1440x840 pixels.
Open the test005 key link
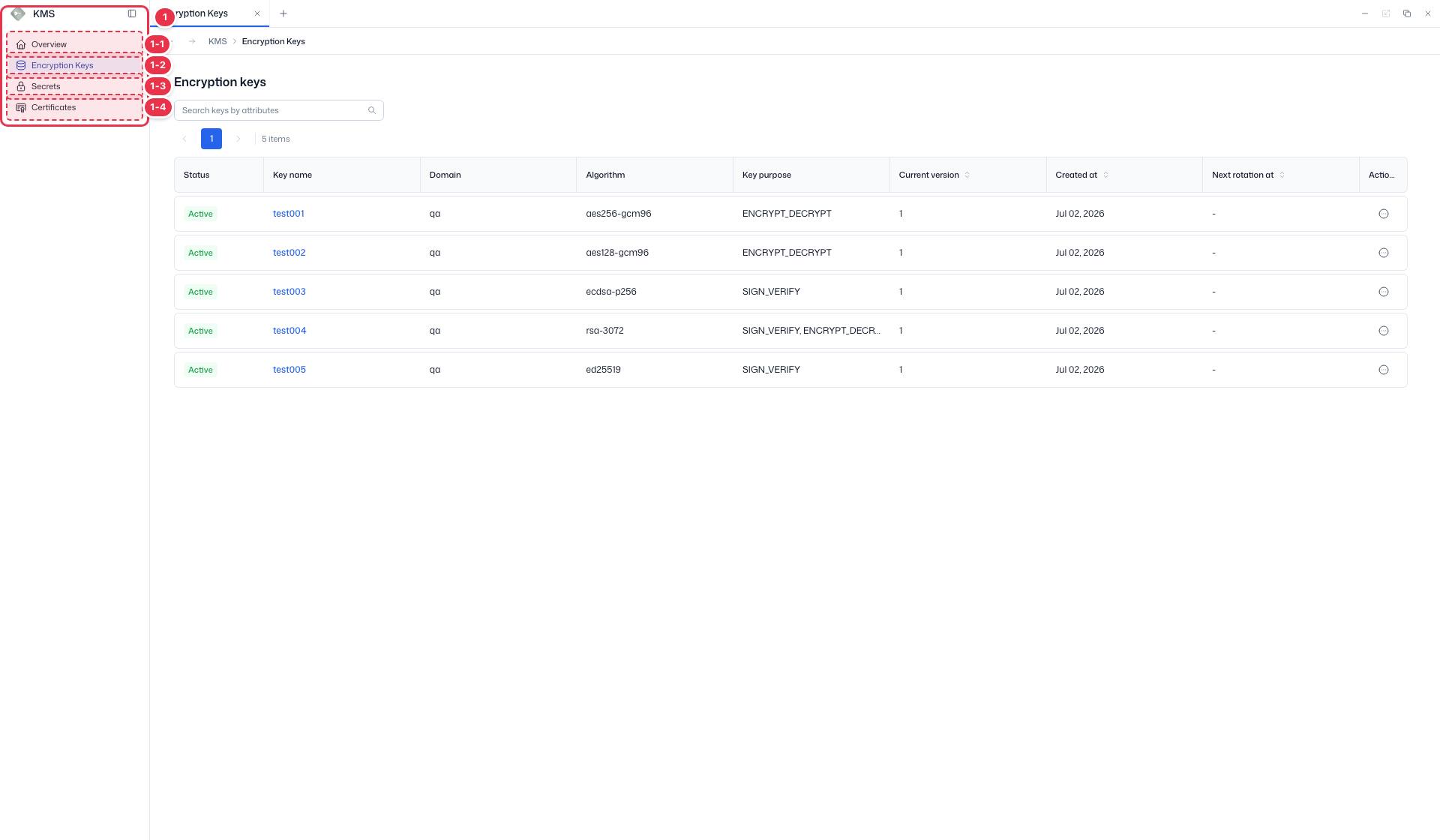pos(289,370)
